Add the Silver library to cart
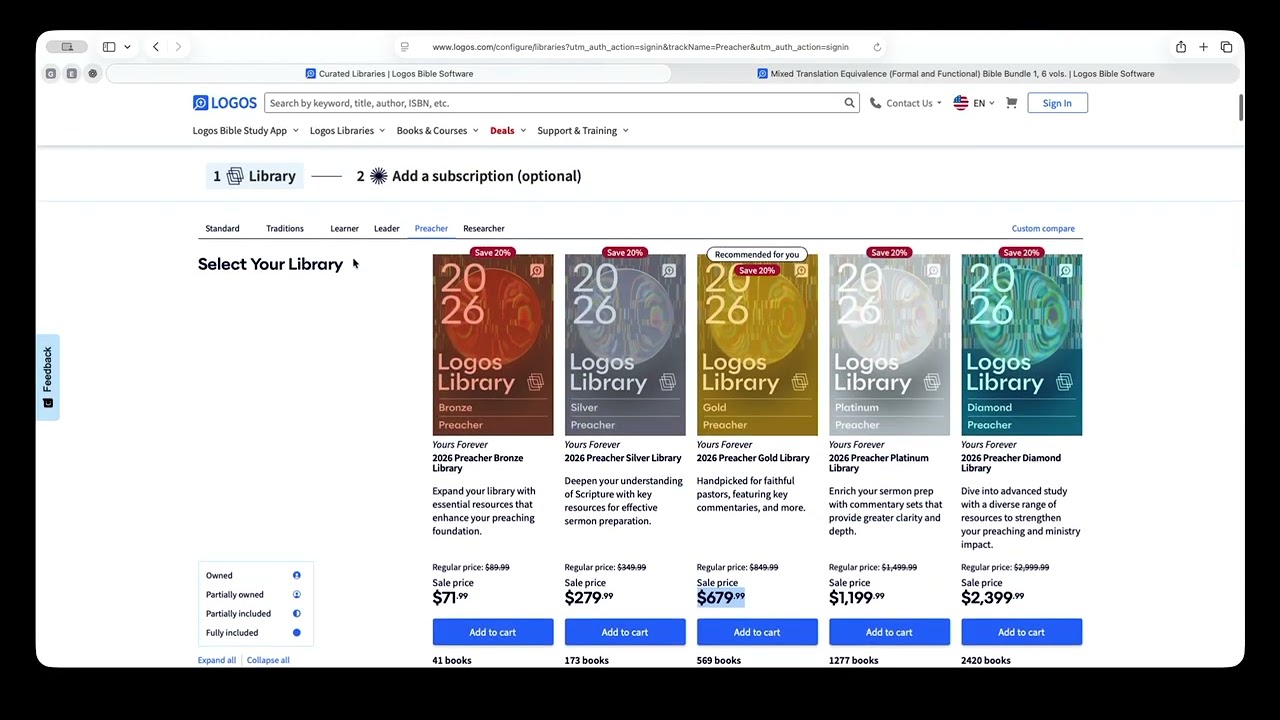Screen dimensions: 1280x720 click(x=625, y=632)
